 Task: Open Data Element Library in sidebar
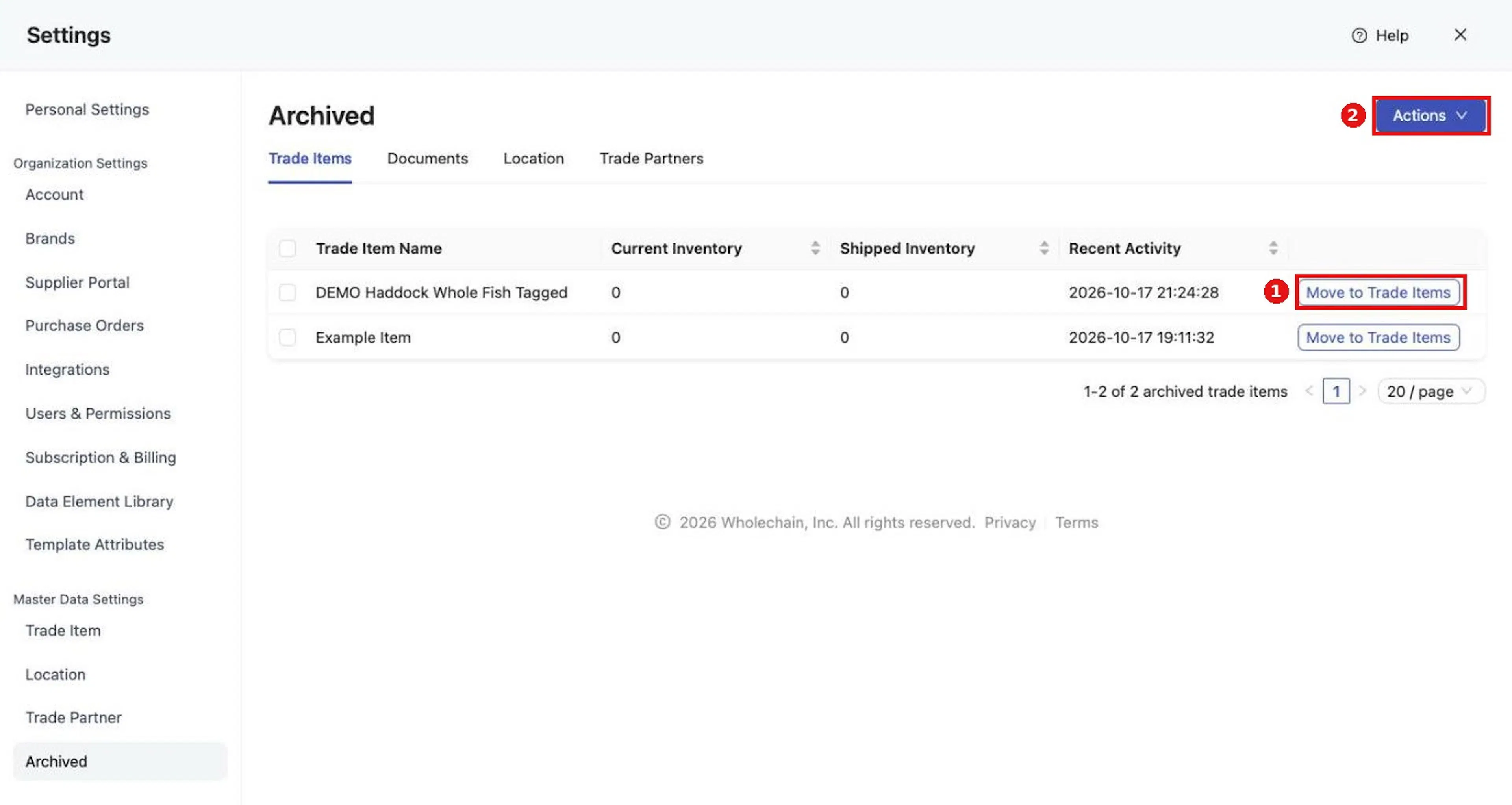click(99, 502)
